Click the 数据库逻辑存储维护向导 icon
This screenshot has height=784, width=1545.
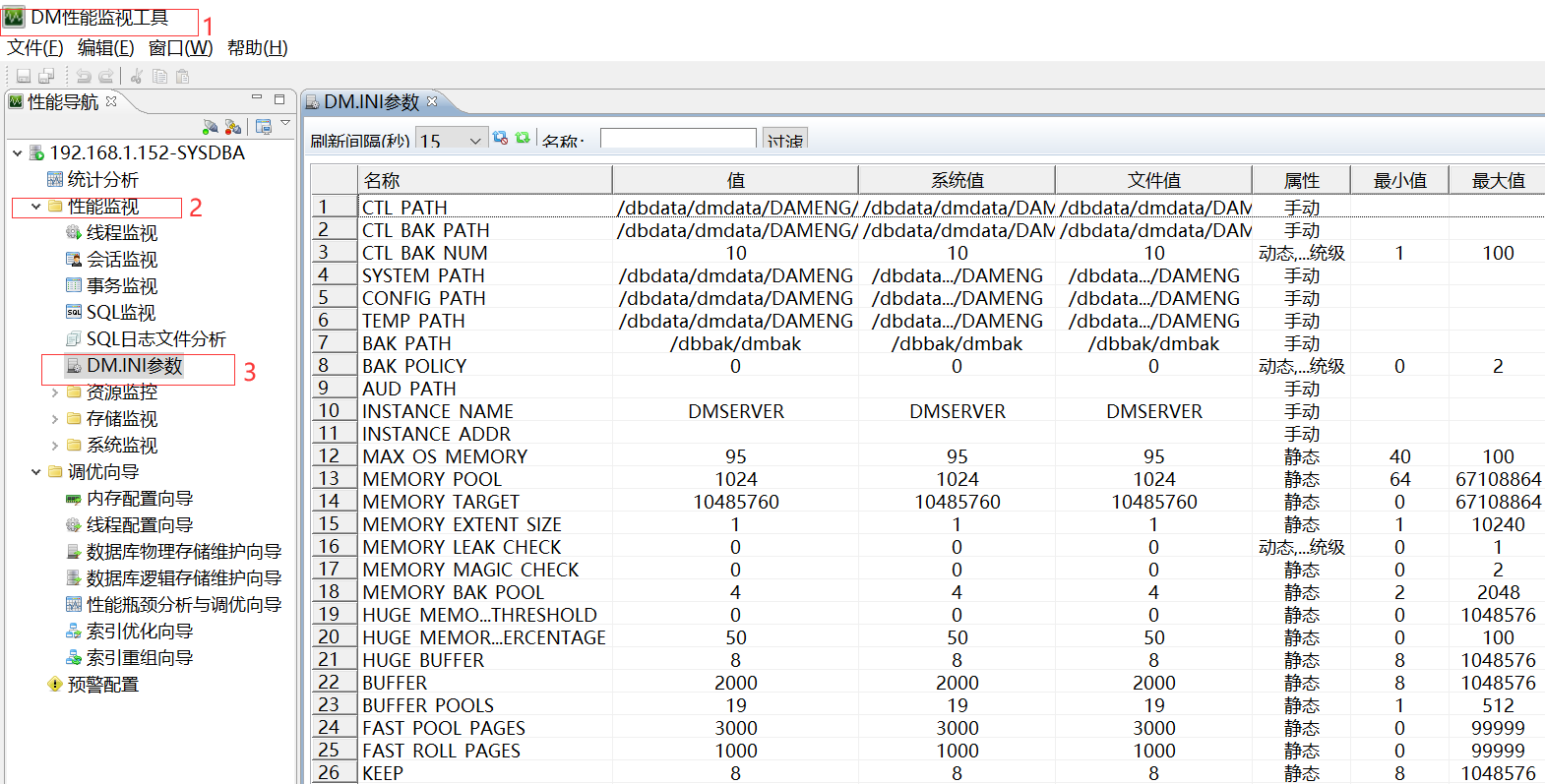74,578
